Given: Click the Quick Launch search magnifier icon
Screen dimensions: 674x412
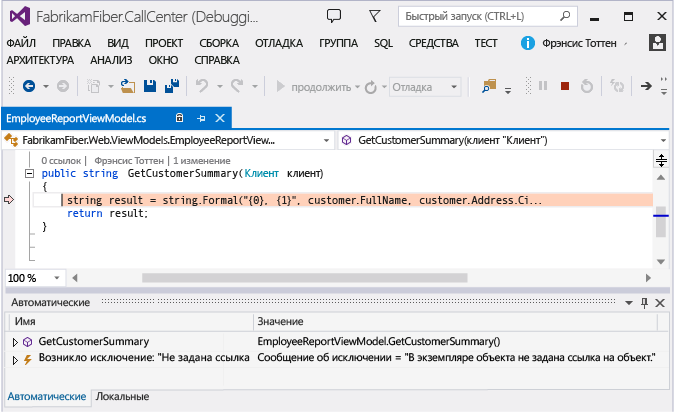Looking at the screenshot, I should pyautogui.click(x=565, y=16).
